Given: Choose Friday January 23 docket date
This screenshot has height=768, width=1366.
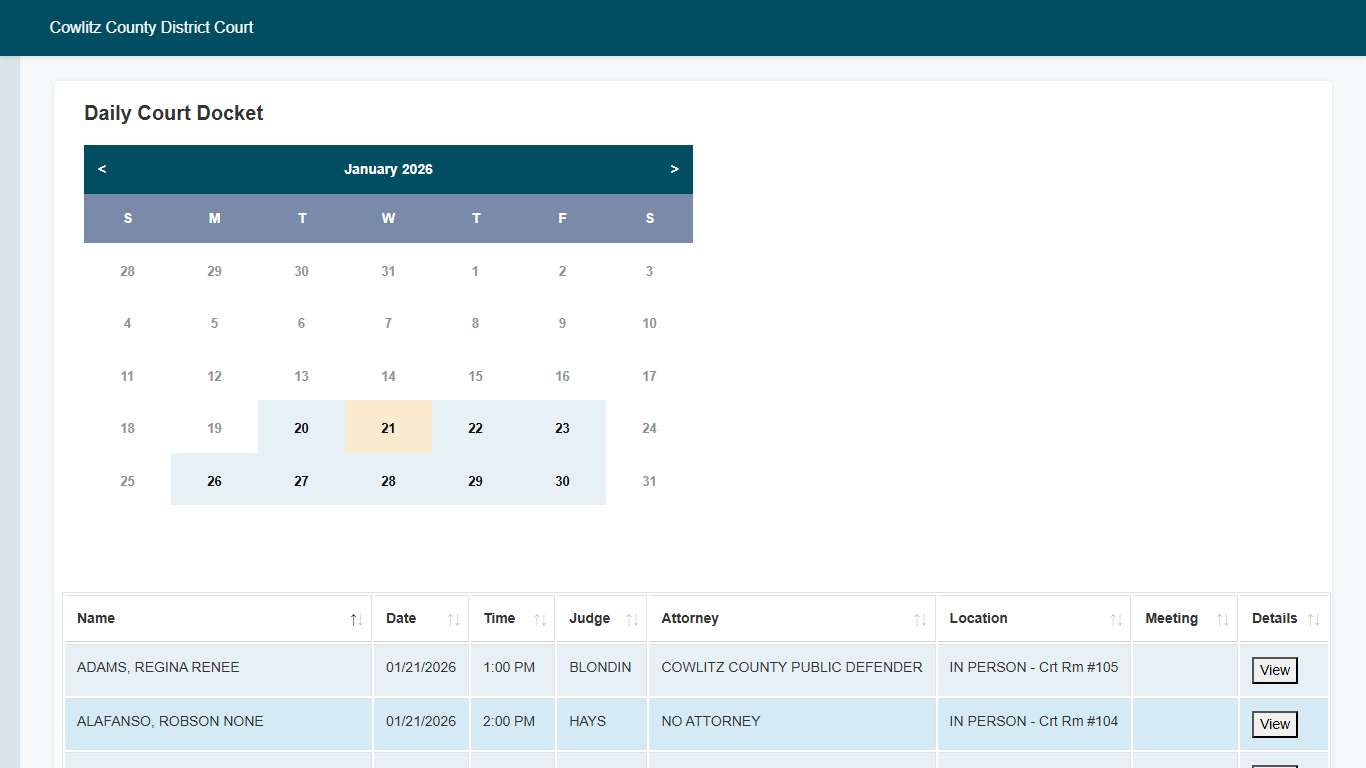Looking at the screenshot, I should click(x=562, y=428).
